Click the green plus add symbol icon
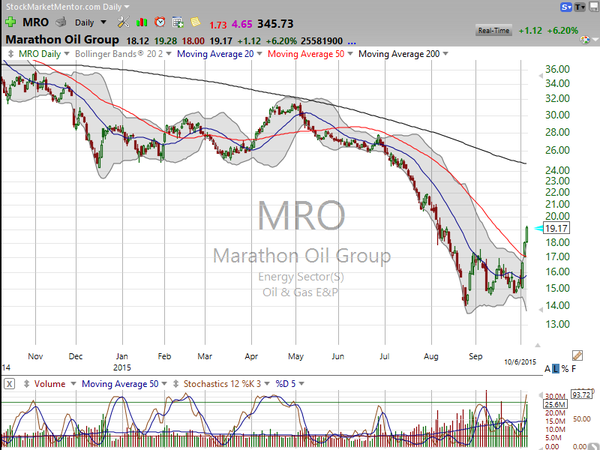The image size is (600, 450). [10, 22]
